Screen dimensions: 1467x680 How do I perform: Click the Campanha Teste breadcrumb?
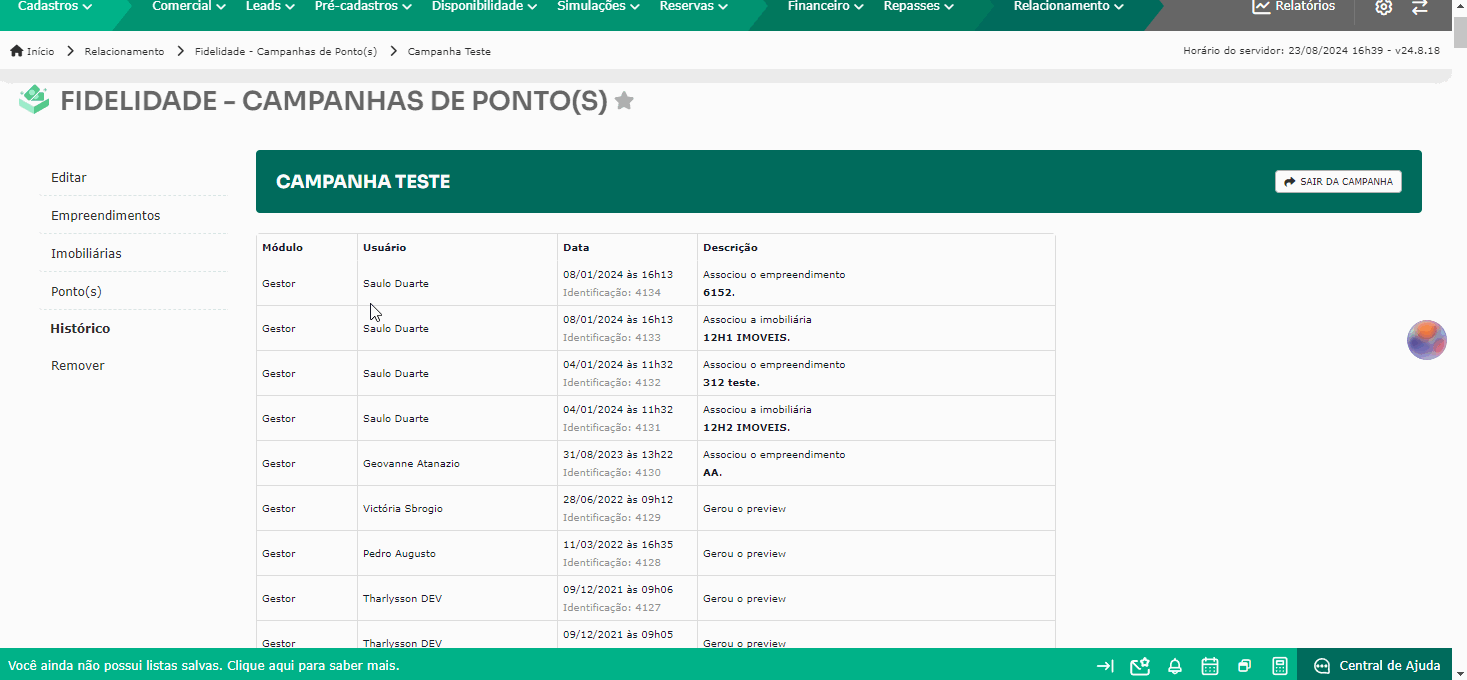449,51
